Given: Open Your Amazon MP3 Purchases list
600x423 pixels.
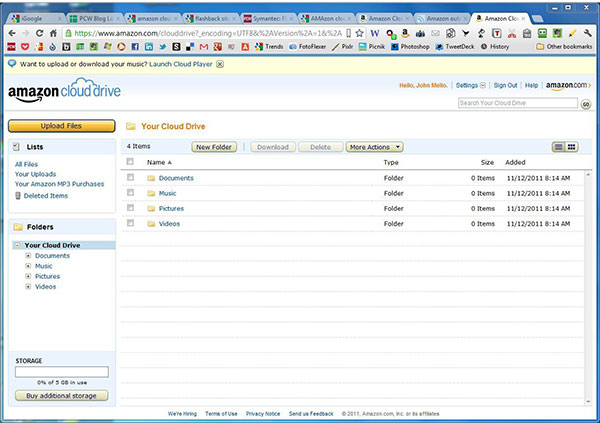Looking at the screenshot, I should [x=59, y=184].
